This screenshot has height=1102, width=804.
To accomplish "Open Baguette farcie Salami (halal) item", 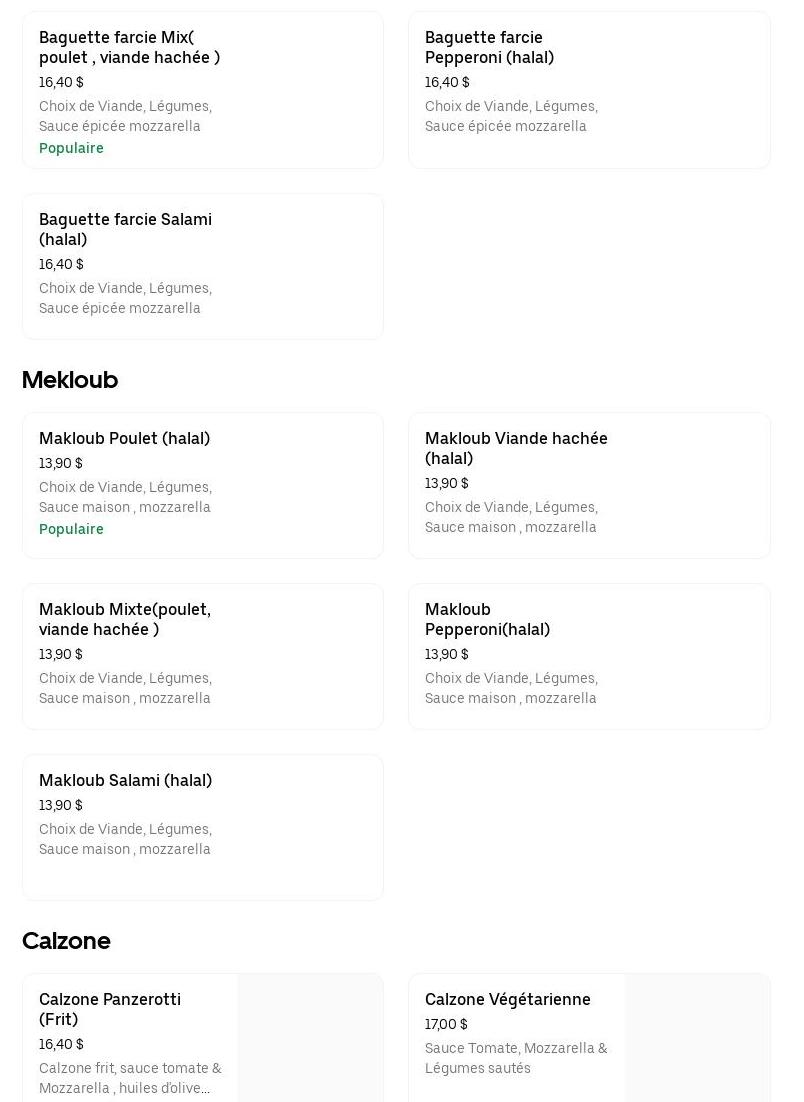I will 203,266.
